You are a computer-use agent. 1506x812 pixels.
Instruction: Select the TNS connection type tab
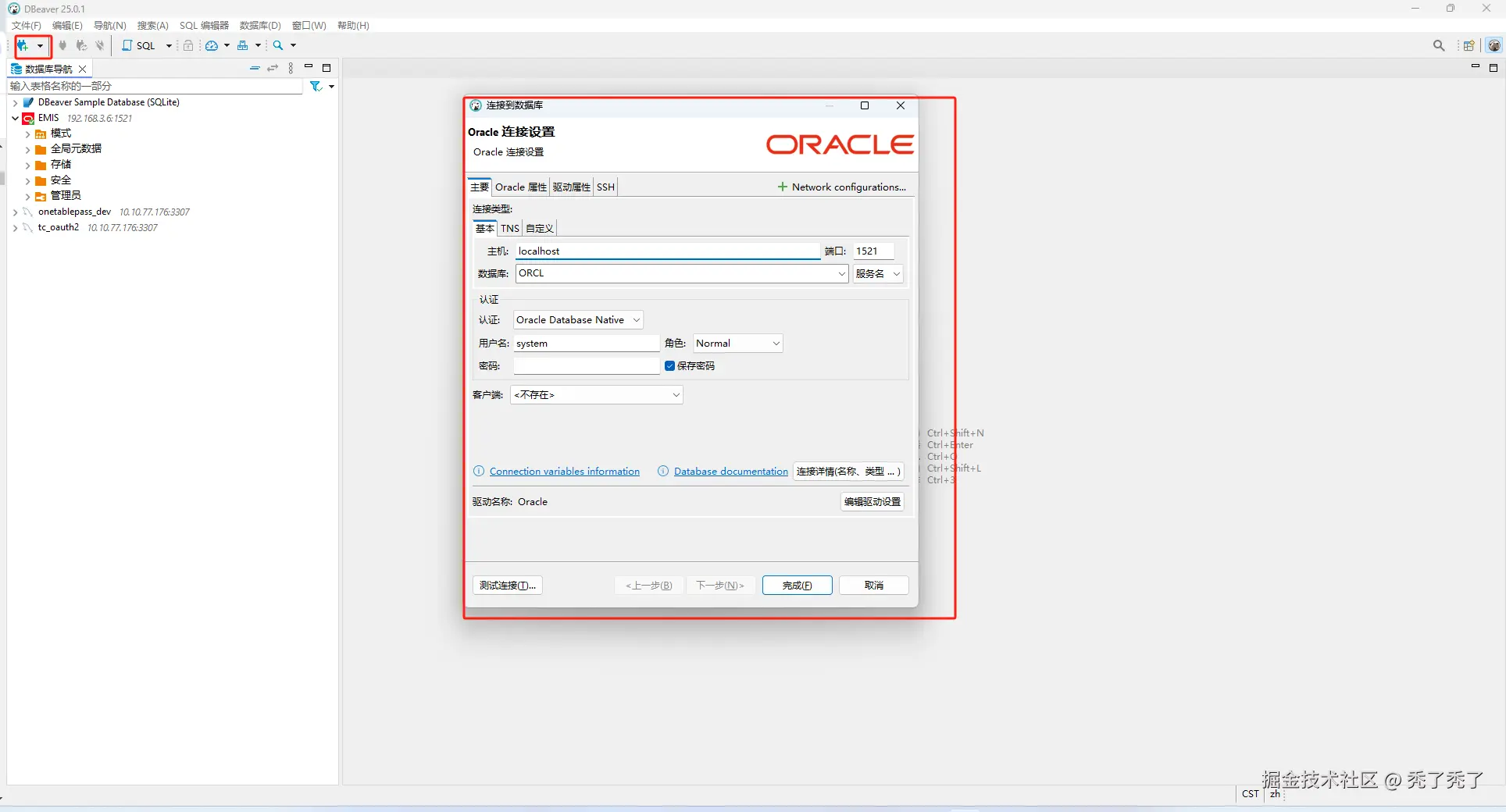(510, 229)
